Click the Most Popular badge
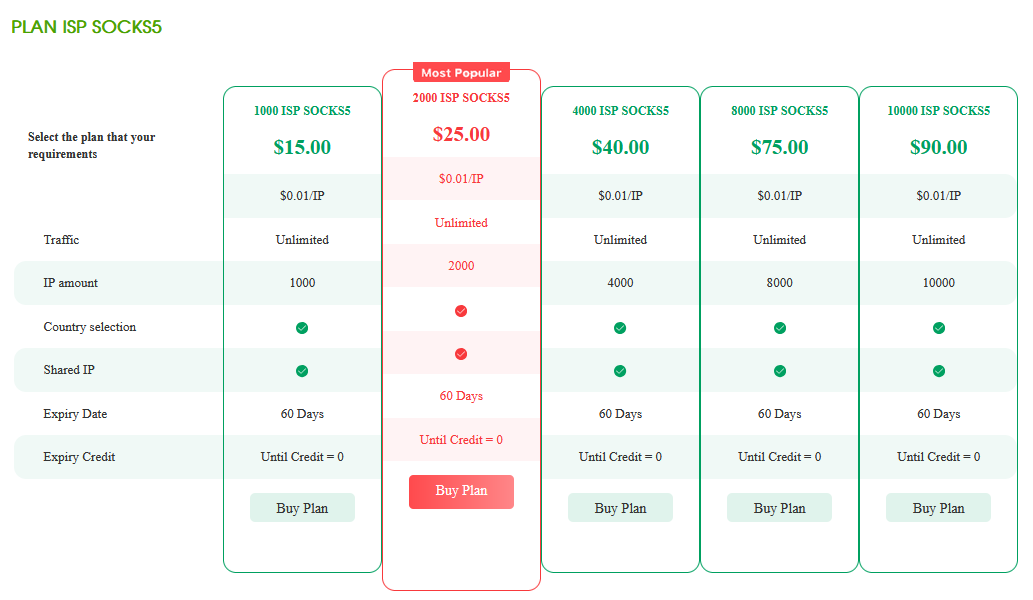 coord(461,72)
